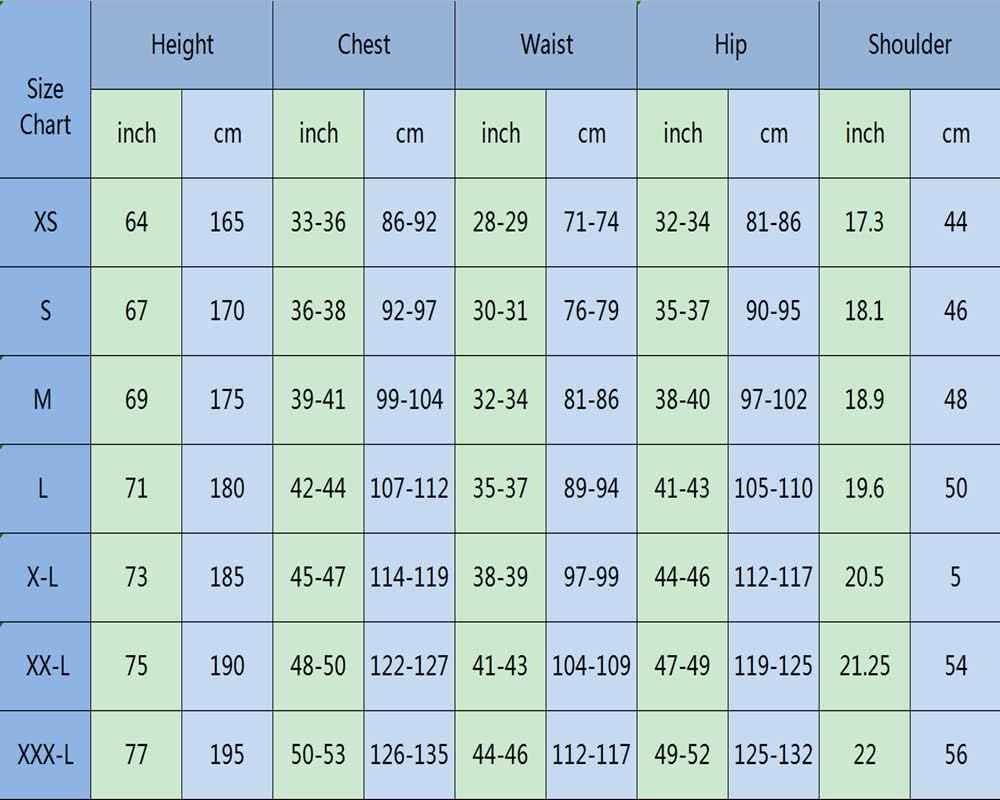Click the 99-104 chest cm cell
This screenshot has height=800, width=1000.
click(409, 400)
